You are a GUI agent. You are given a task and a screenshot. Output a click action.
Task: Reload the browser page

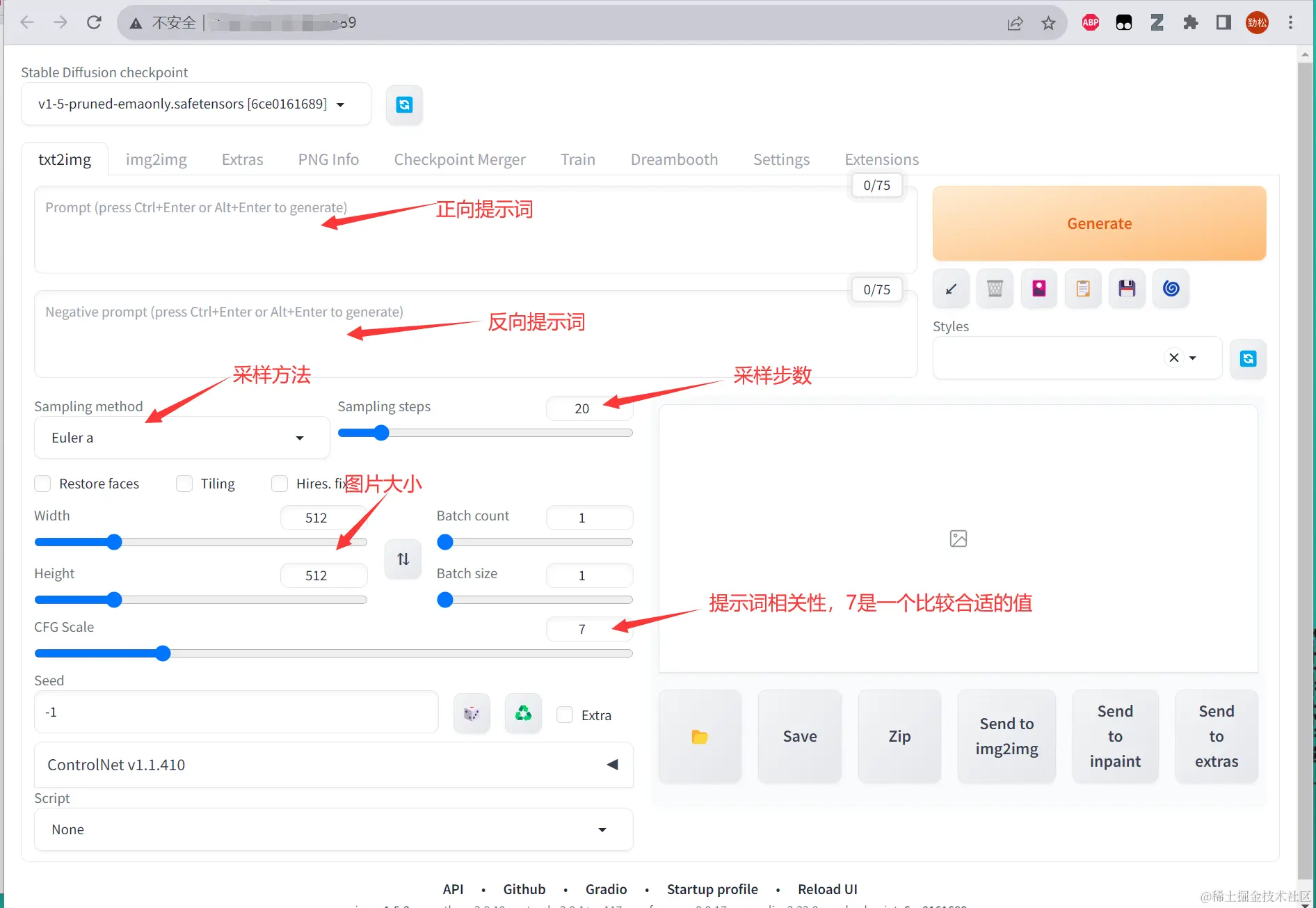point(94,22)
